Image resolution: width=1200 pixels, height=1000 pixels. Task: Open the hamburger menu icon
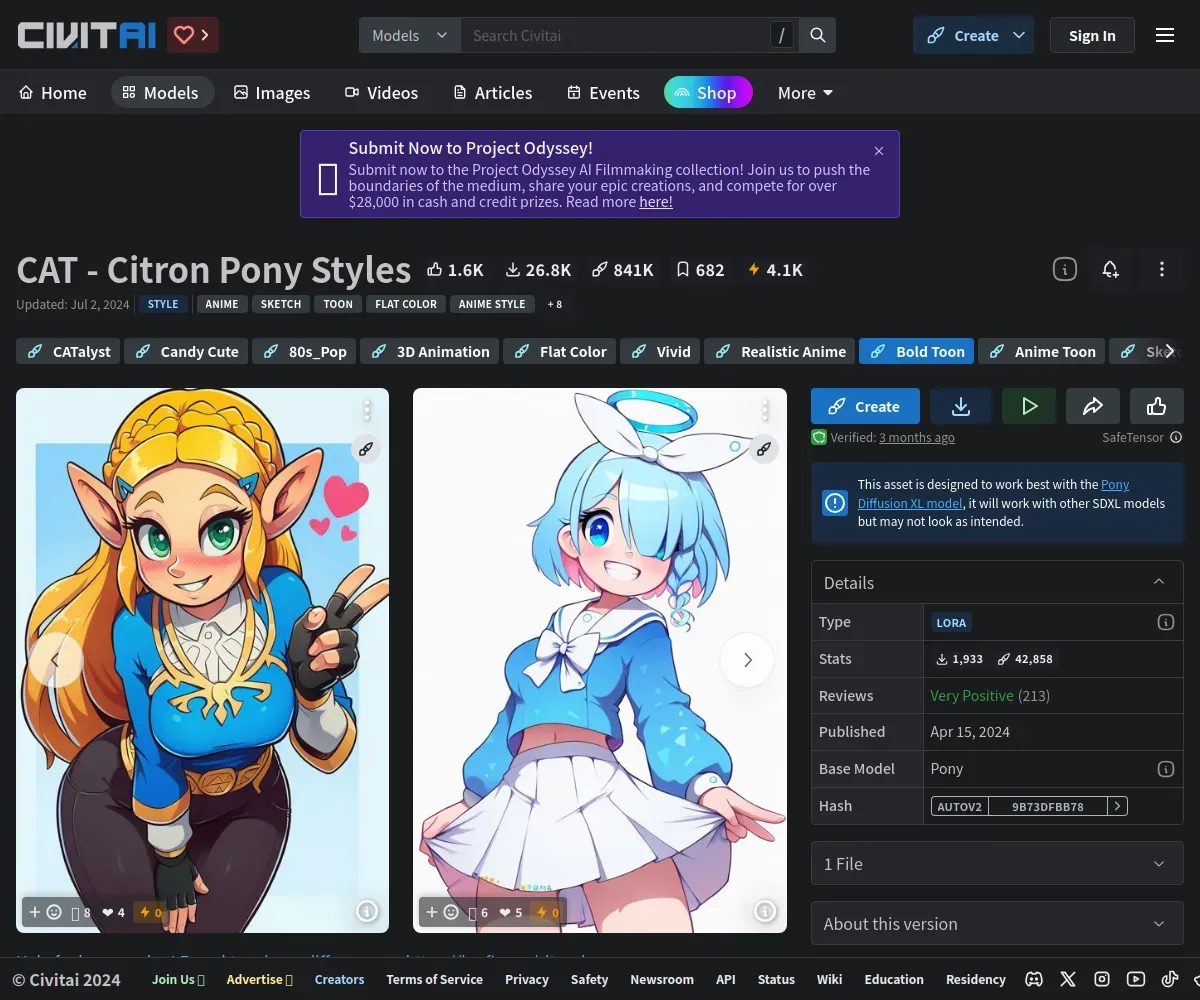click(1164, 35)
